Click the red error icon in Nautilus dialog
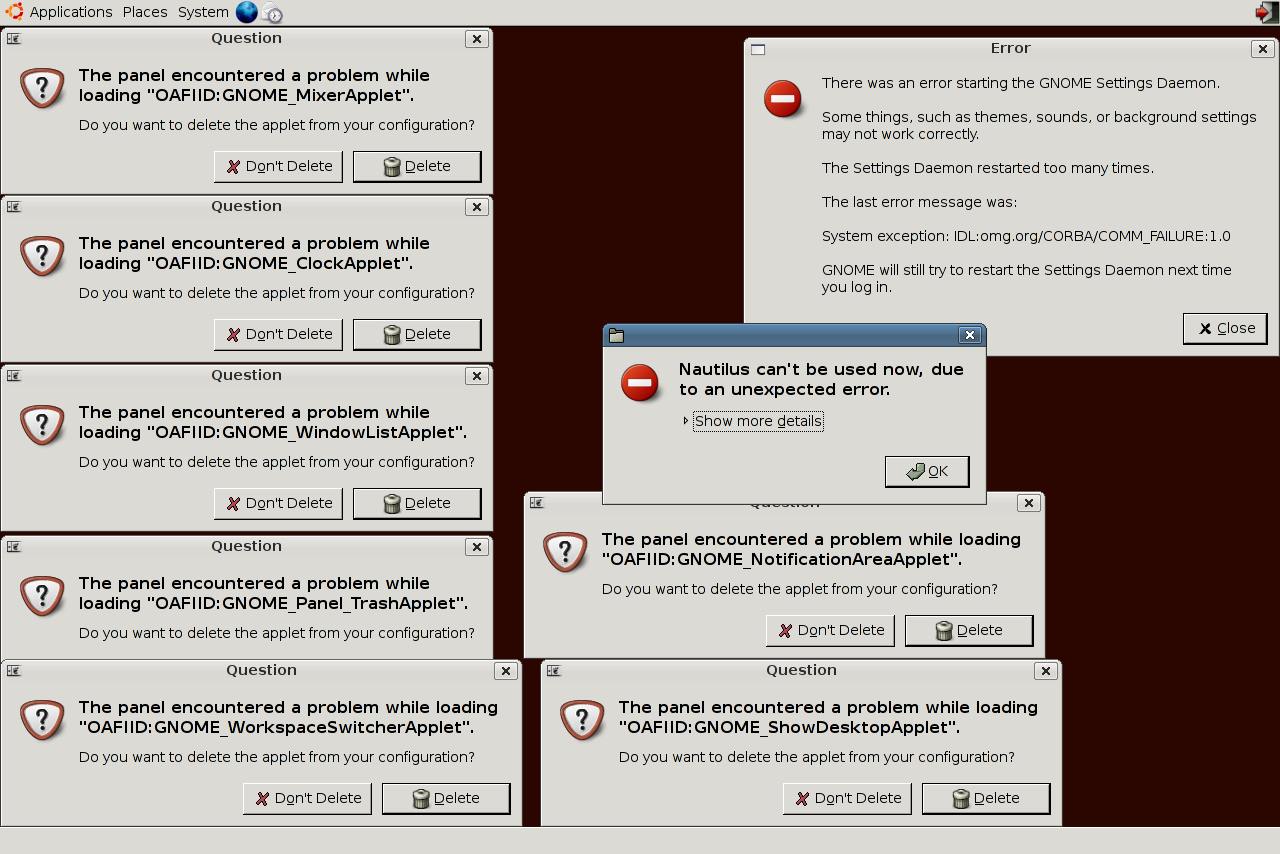This screenshot has height=854, width=1280. [640, 382]
